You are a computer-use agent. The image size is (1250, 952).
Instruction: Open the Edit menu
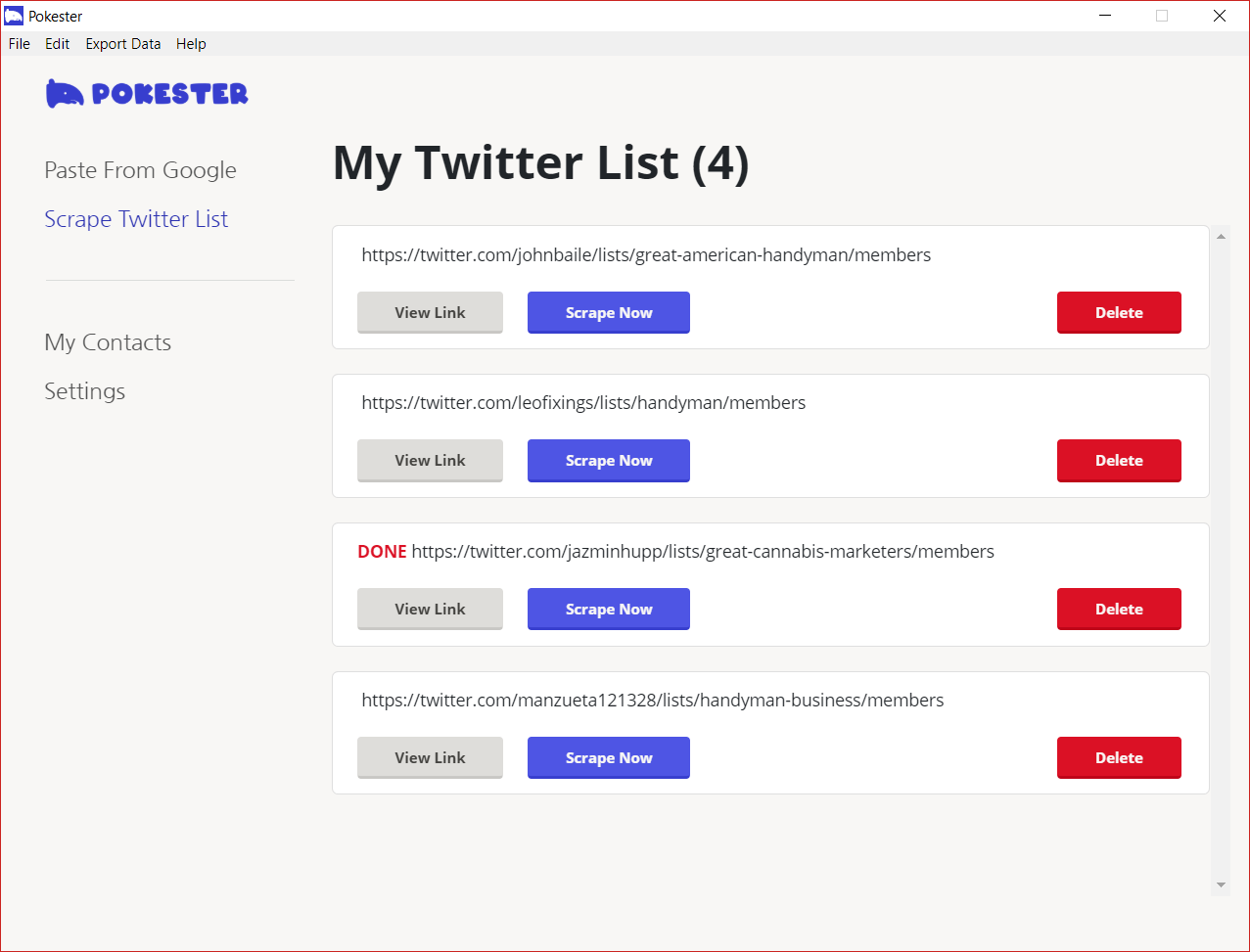(58, 44)
